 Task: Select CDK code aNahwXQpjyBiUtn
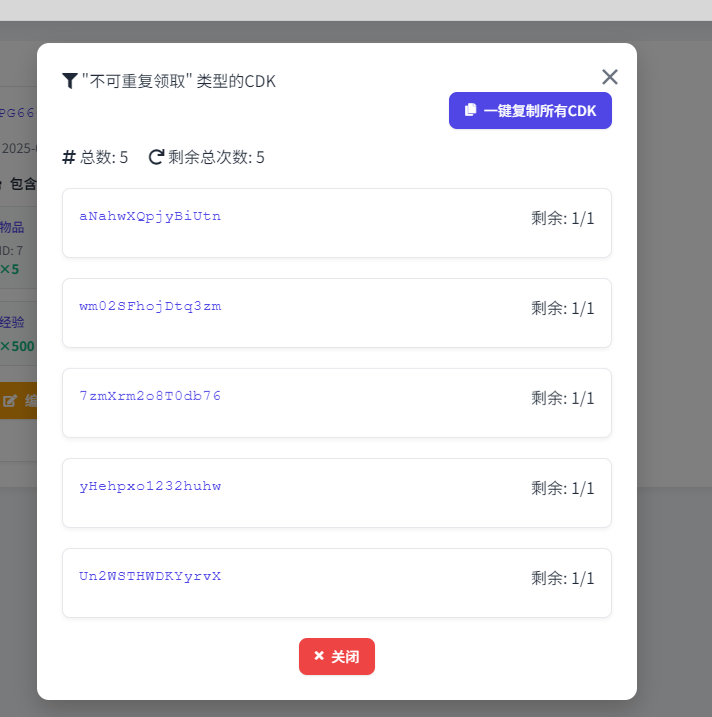point(150,216)
